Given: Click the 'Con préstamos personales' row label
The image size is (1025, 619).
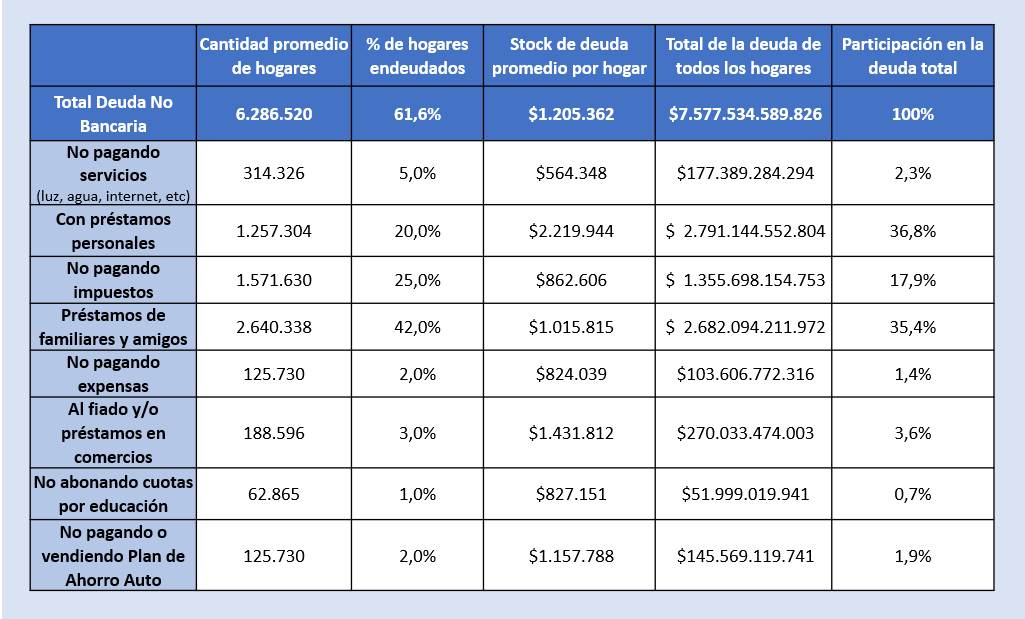Looking at the screenshot, I should click(x=113, y=231).
